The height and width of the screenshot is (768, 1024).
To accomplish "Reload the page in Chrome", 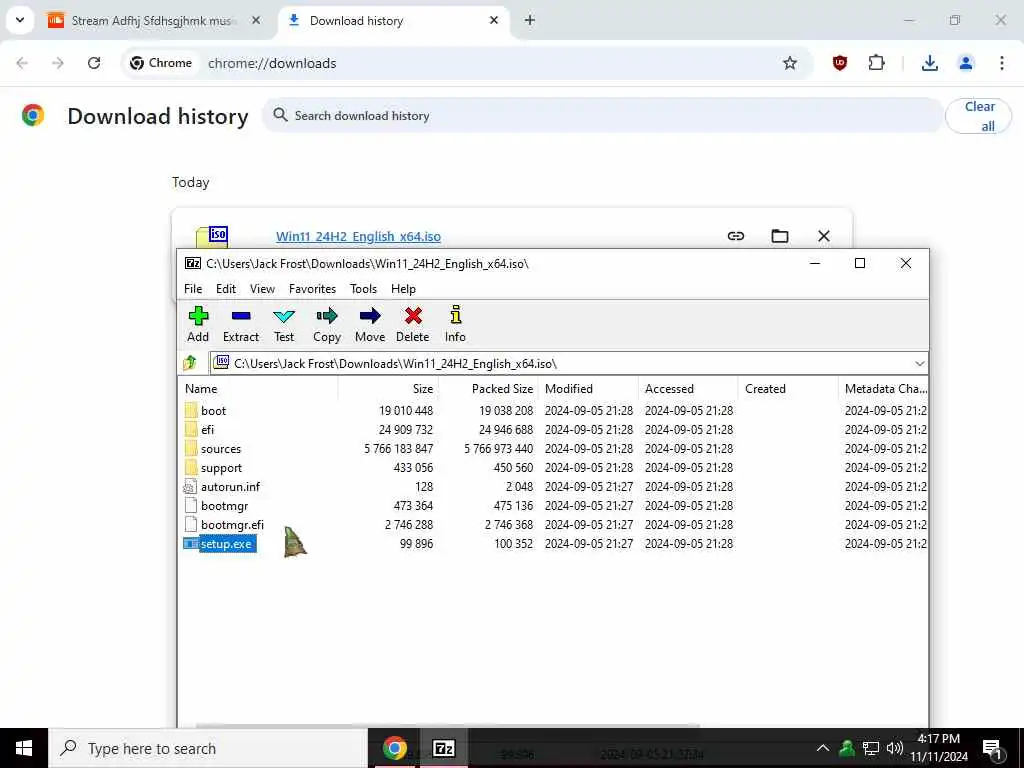I will click(x=94, y=63).
